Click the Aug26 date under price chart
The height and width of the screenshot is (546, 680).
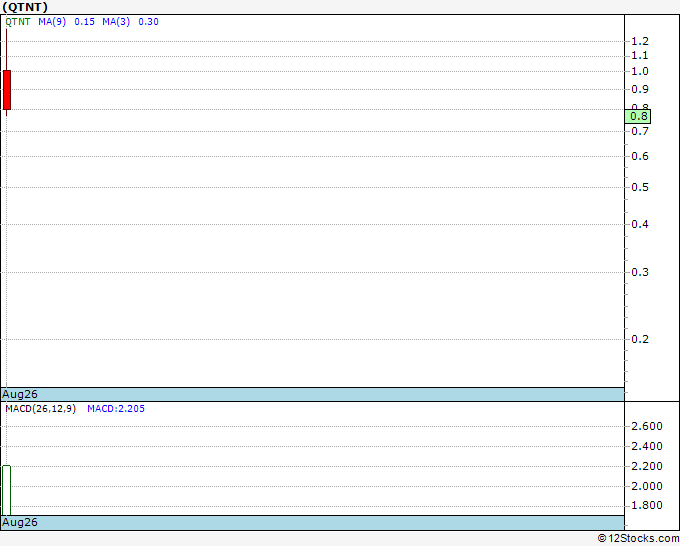20,394
